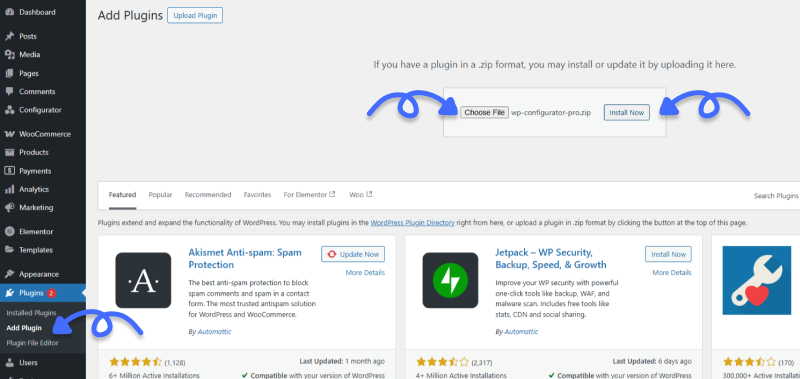Select the Add Plugin submenu item
Screen dimensions: 800x379
24,328
